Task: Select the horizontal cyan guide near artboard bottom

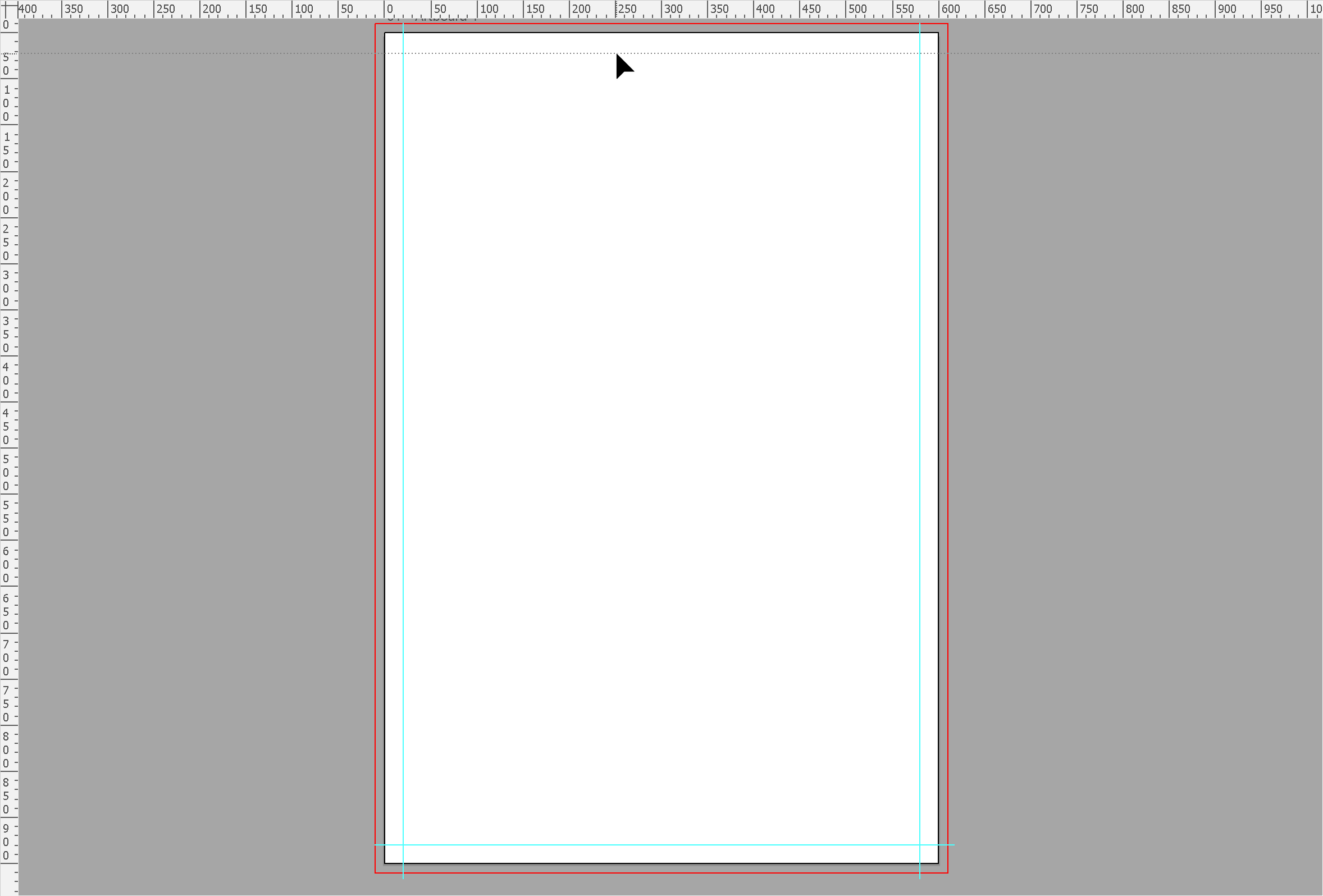Action: pos(664,845)
